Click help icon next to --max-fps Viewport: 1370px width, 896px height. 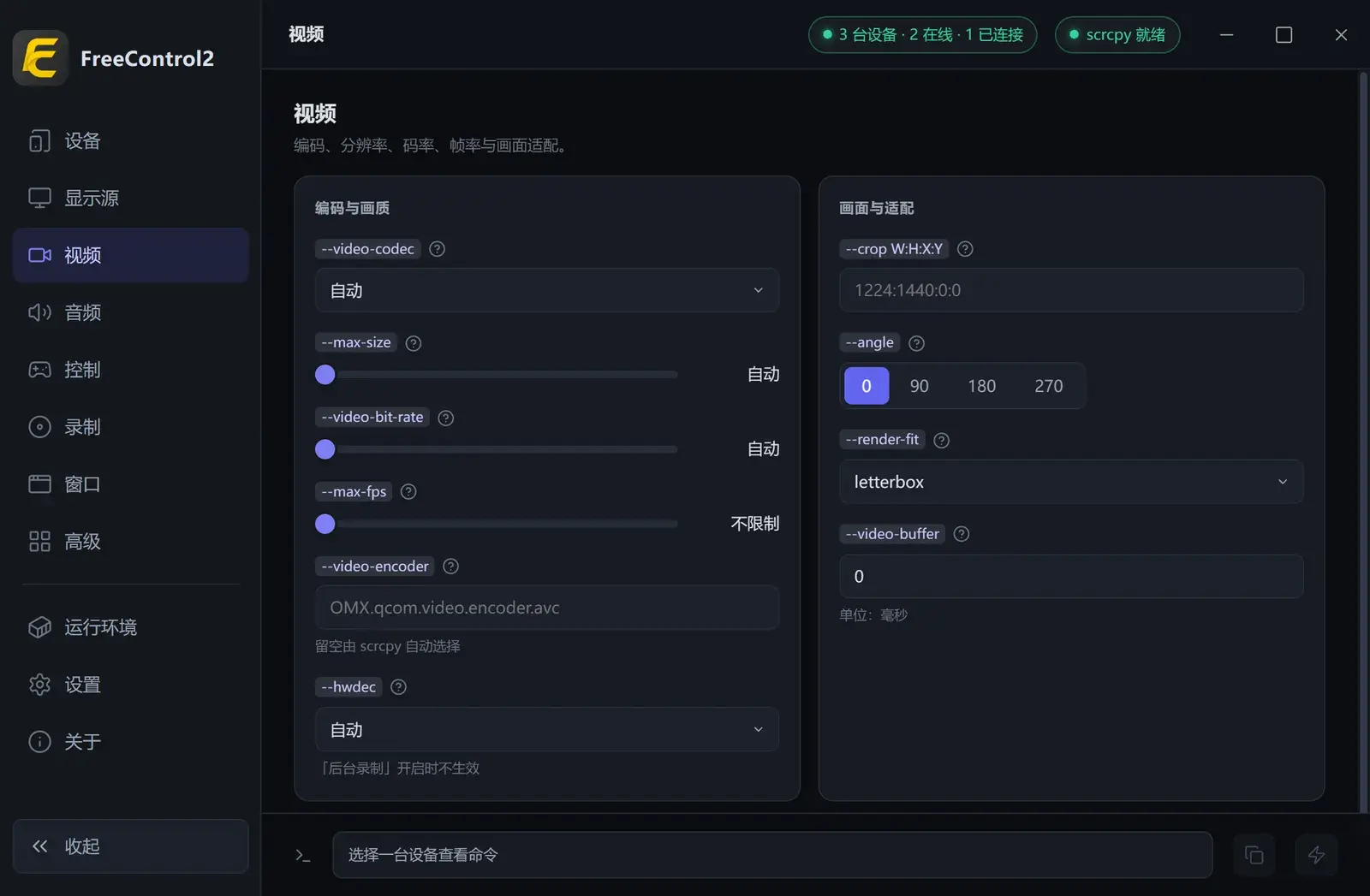point(408,492)
